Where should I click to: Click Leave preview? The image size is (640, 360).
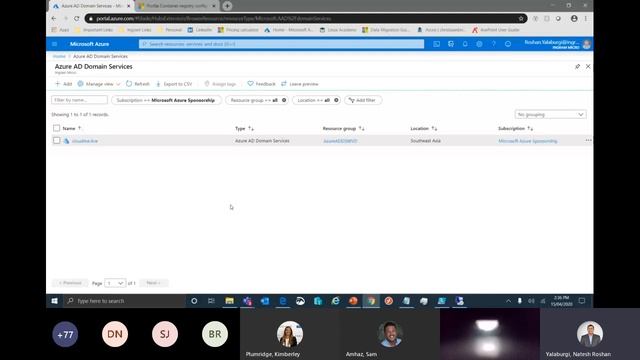coord(300,84)
